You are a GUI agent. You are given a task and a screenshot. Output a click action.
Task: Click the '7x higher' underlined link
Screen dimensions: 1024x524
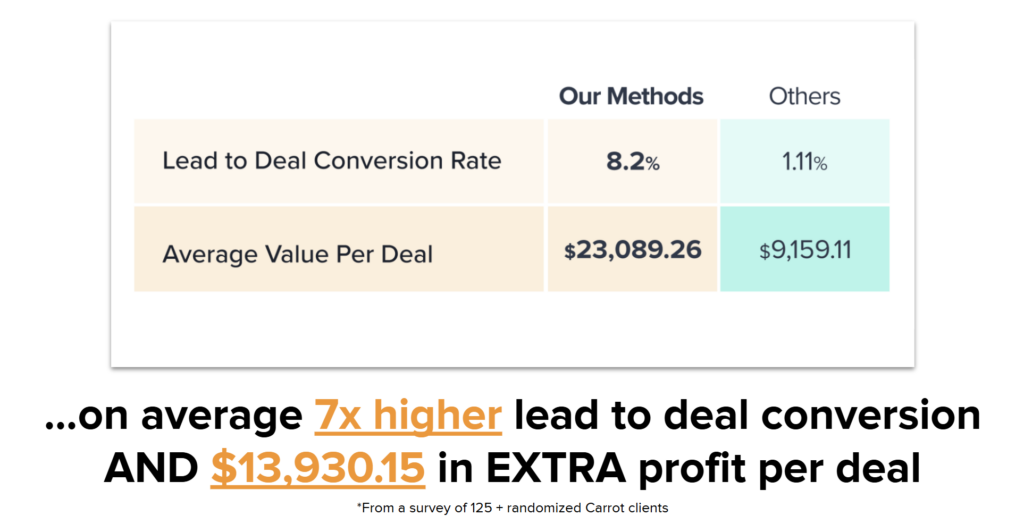(x=408, y=416)
